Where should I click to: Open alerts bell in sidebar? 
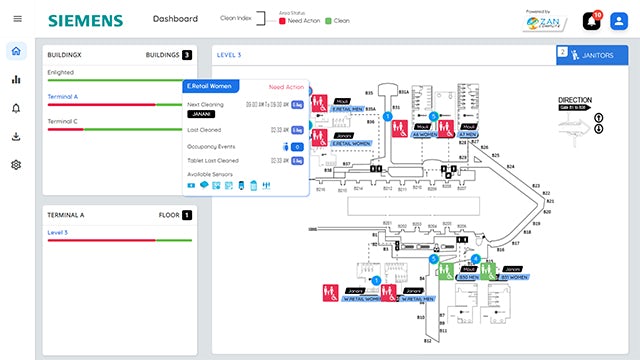point(16,108)
